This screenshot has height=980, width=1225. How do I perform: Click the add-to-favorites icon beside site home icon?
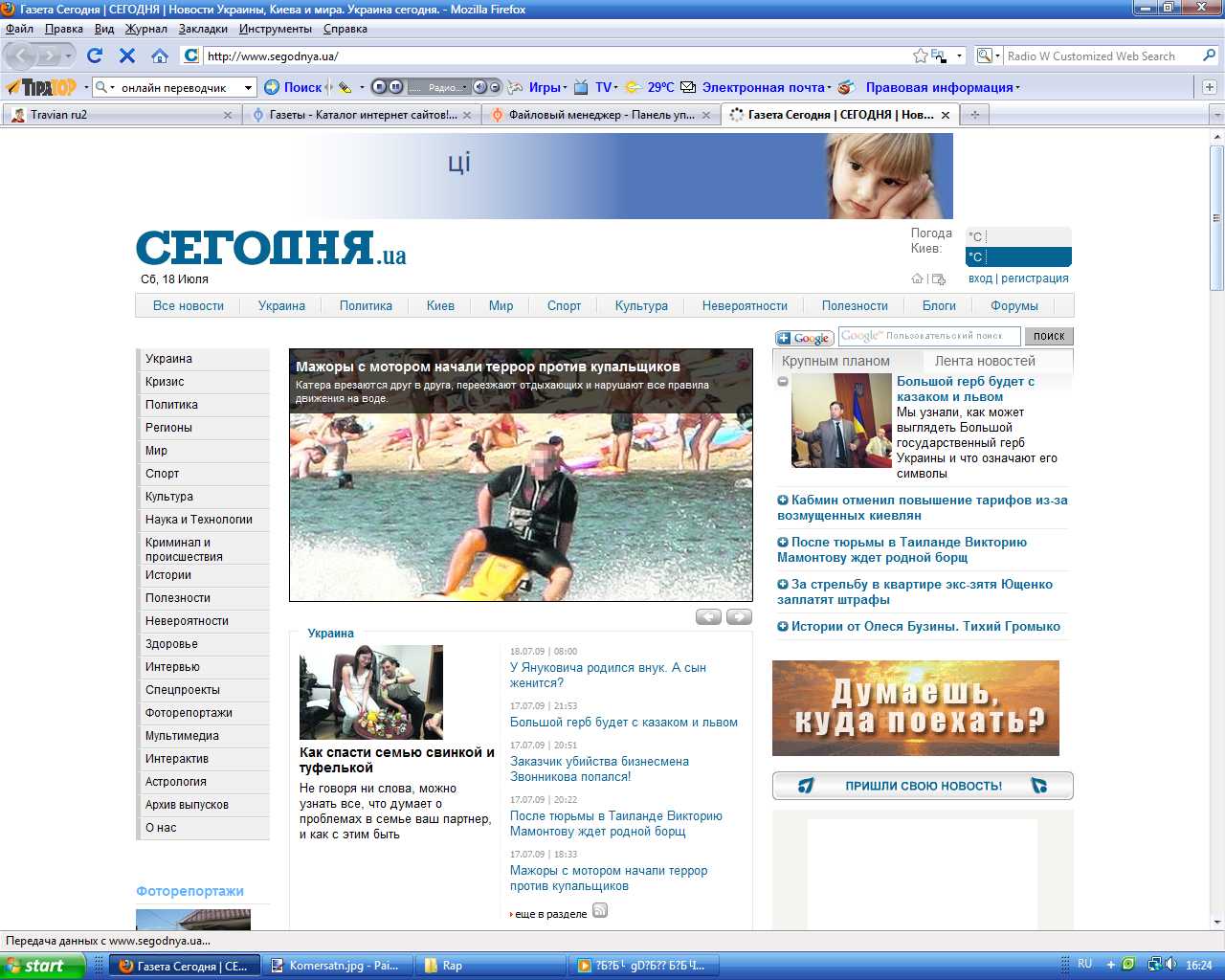click(938, 278)
